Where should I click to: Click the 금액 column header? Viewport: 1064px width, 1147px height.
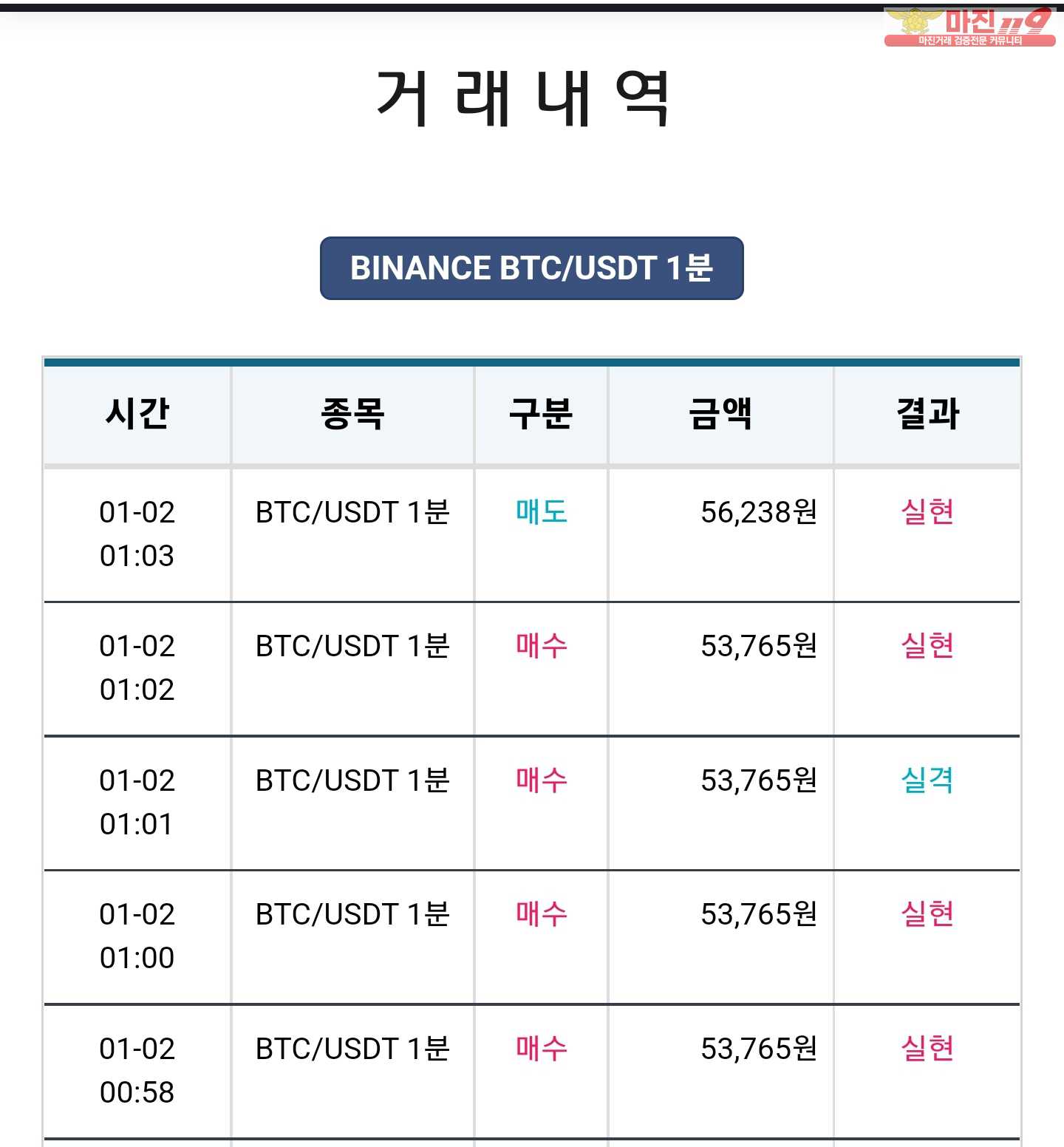720,414
